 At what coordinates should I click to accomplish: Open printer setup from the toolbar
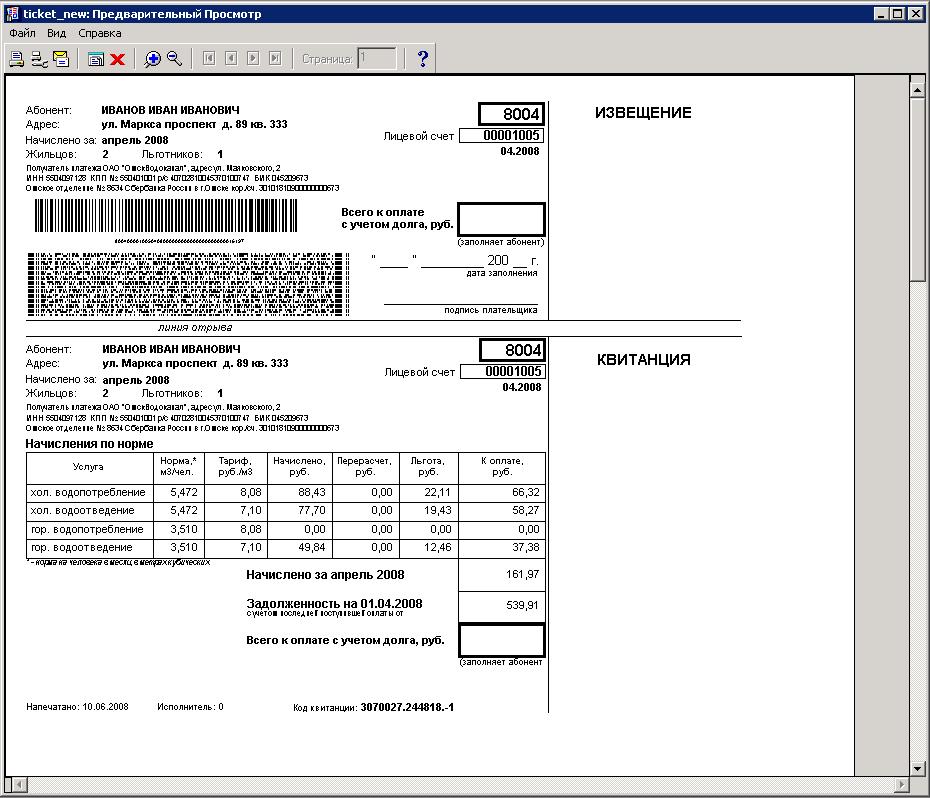39,59
